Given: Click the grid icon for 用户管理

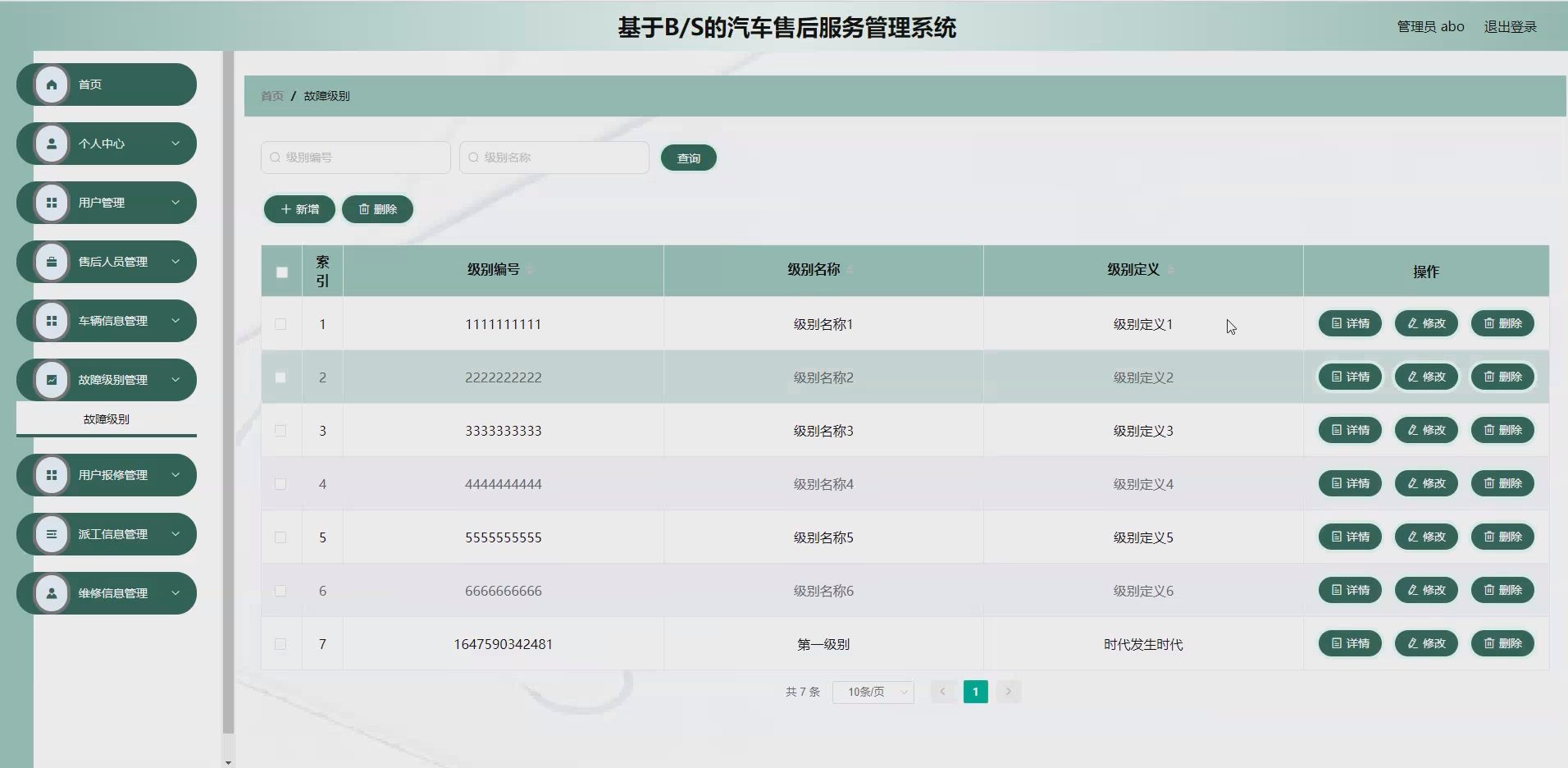Looking at the screenshot, I should pyautogui.click(x=52, y=203).
